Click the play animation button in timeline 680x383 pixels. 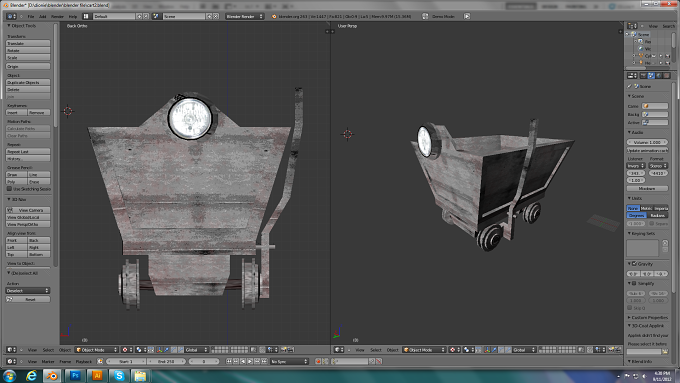(250, 361)
